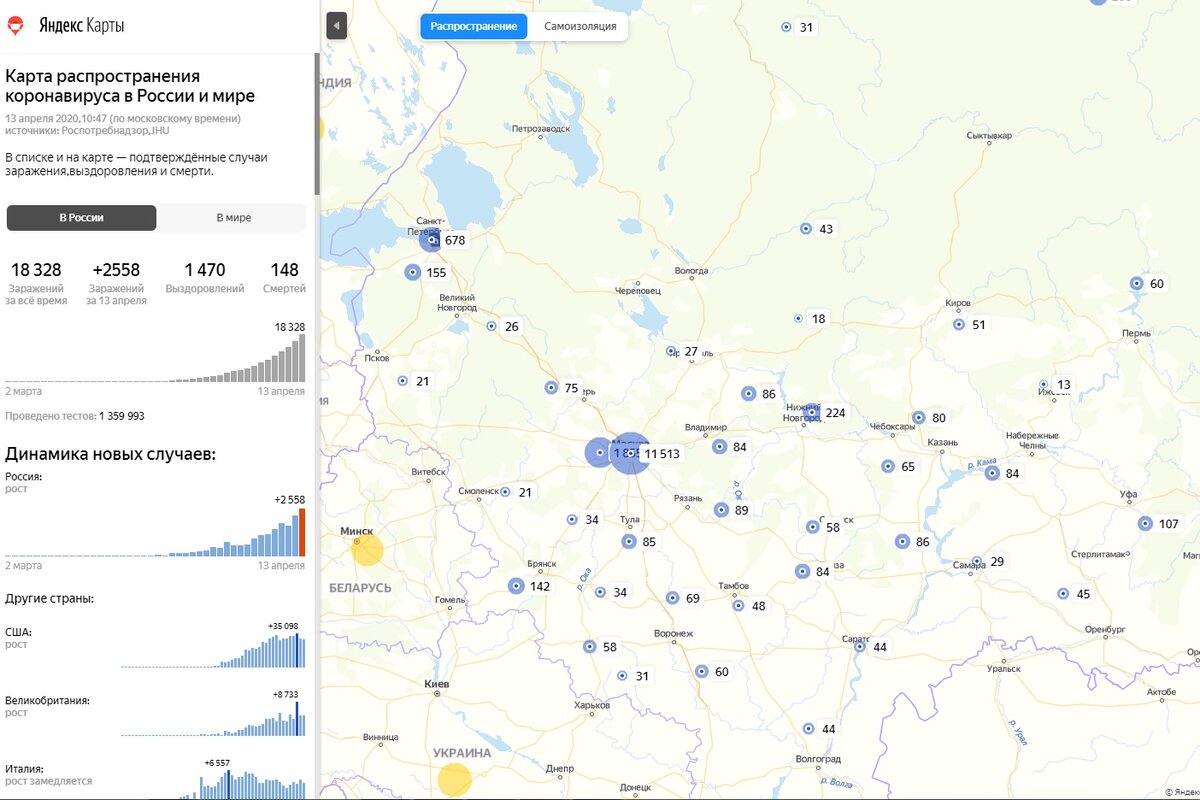Screen dimensions: 1200x800
Task: Click the Kirov marker showing 51
Action: (957, 323)
